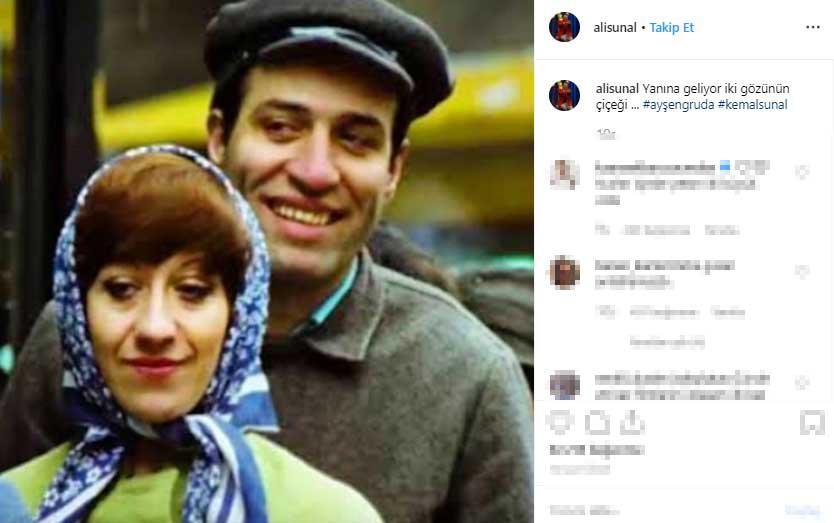Open the more options three-dot menu

tap(812, 27)
